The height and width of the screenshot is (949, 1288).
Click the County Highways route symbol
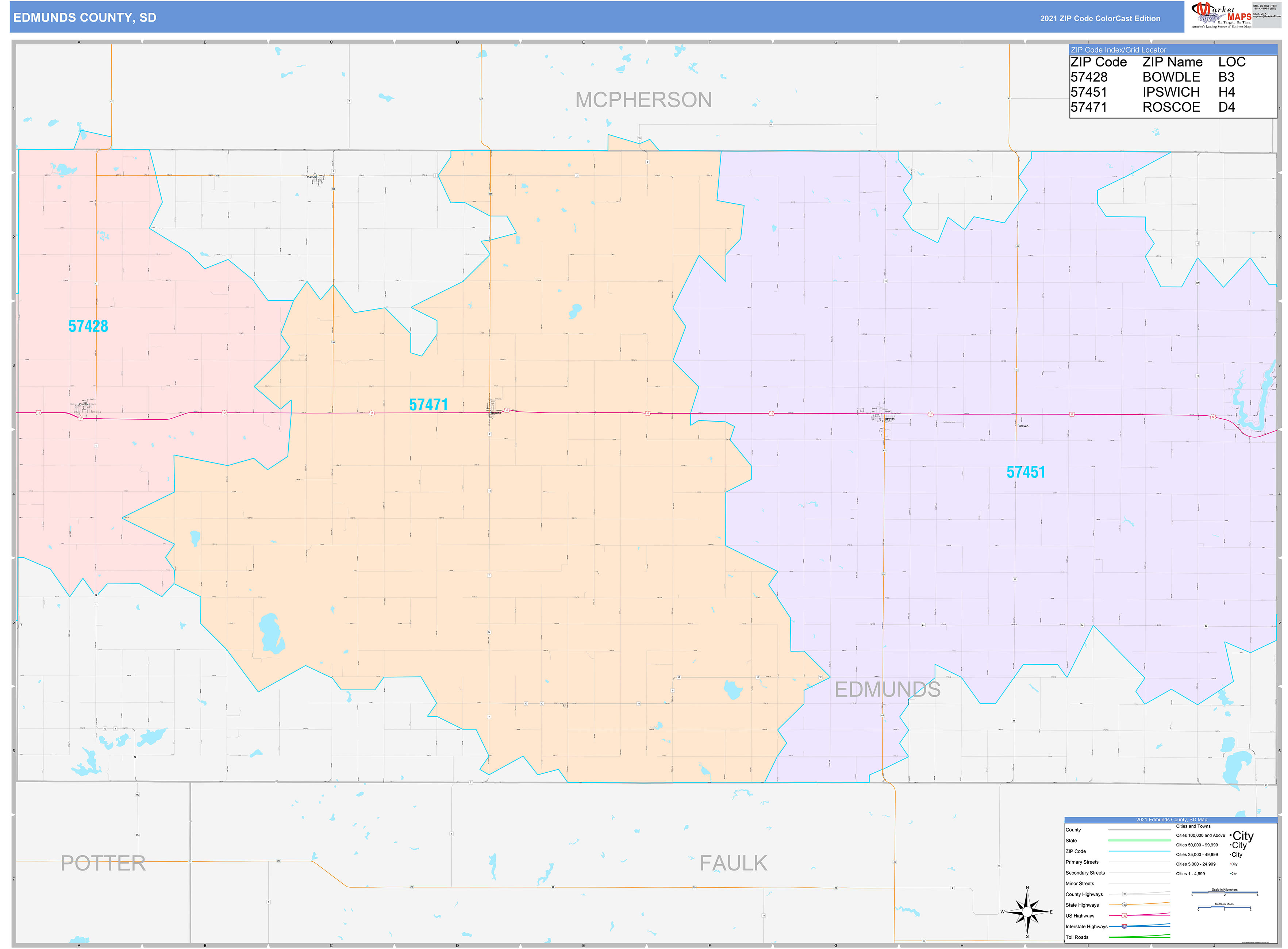tap(1124, 894)
